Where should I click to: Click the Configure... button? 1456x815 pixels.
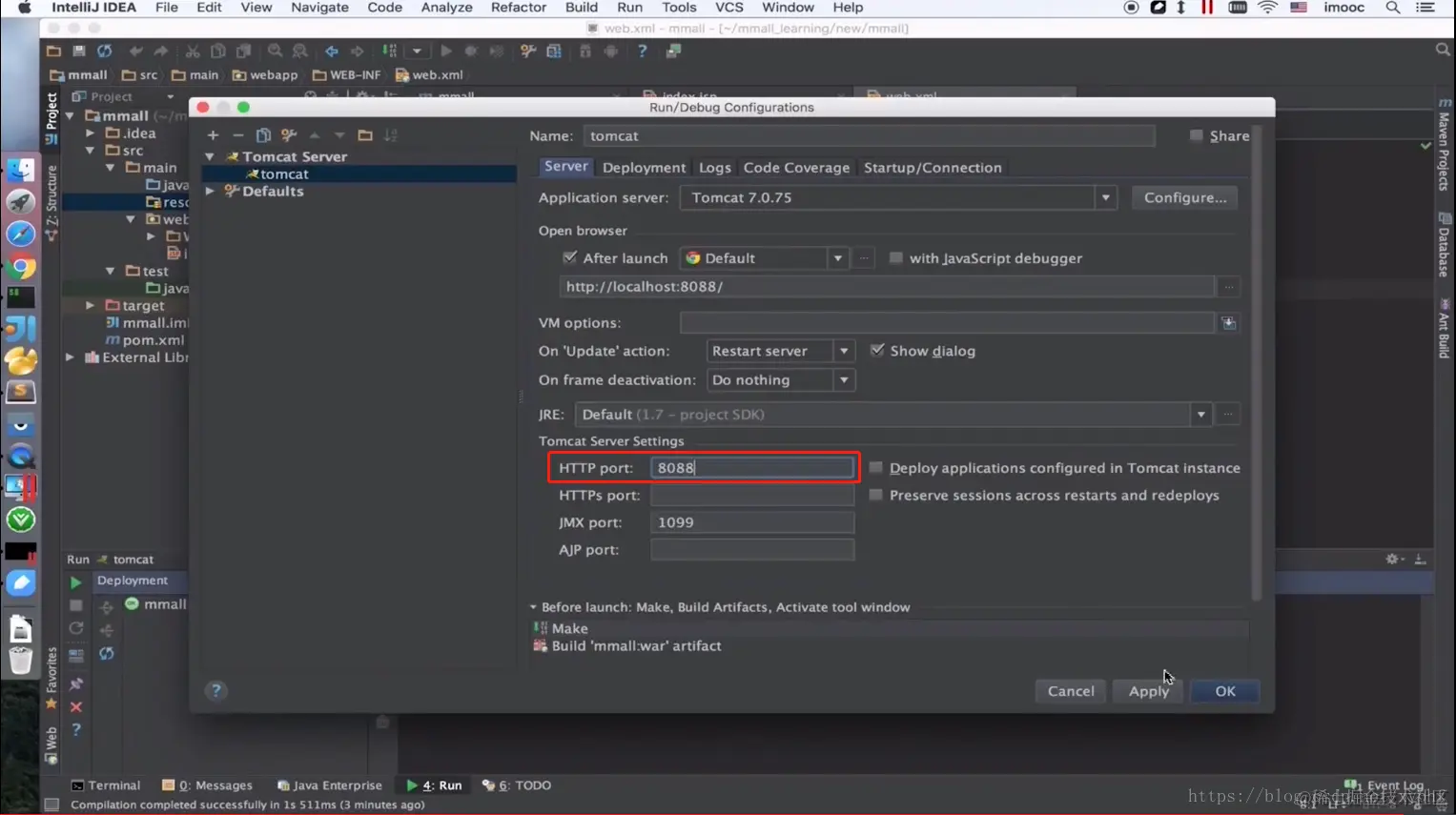pyautogui.click(x=1185, y=197)
